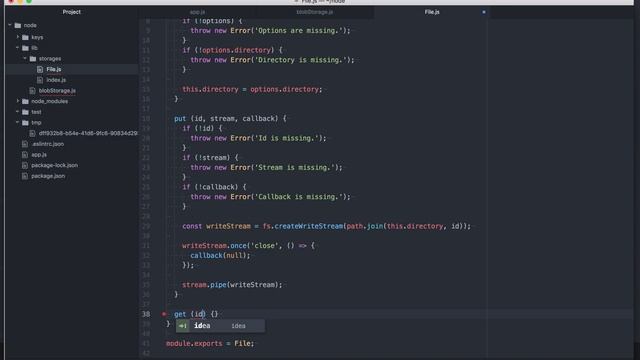Image resolution: width=640 pixels, height=360 pixels.
Task: Click the 'get (id) {}' line in editor
Action: pyautogui.click(x=196, y=314)
